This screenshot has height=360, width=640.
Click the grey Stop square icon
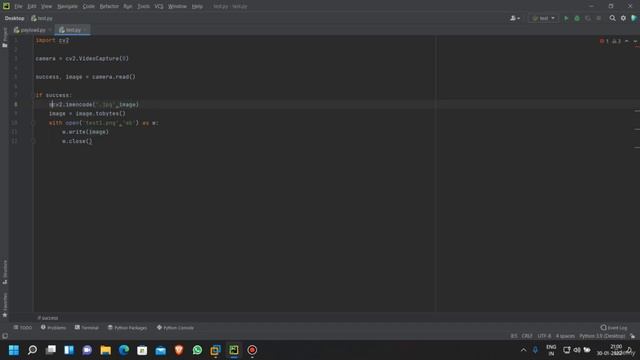599,18
